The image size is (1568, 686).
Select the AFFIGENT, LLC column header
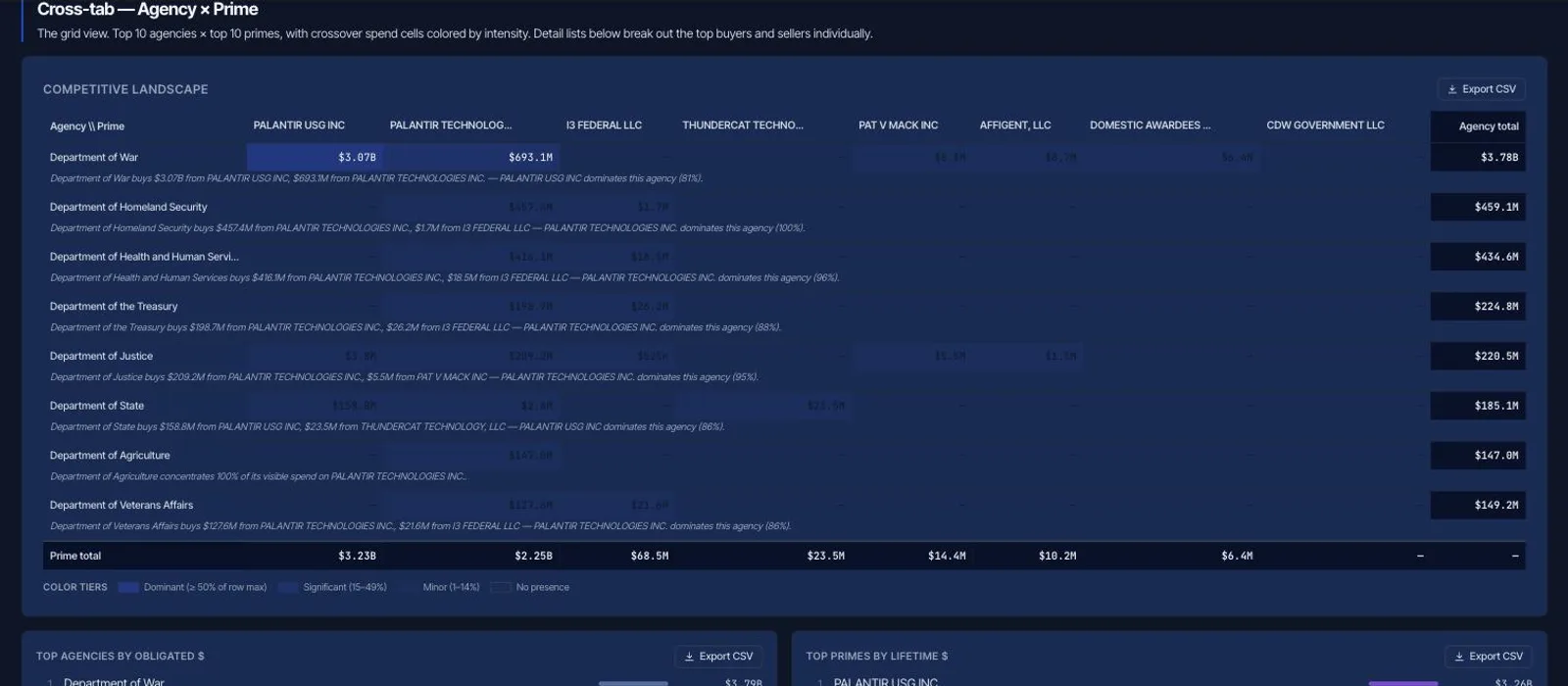click(x=1015, y=125)
